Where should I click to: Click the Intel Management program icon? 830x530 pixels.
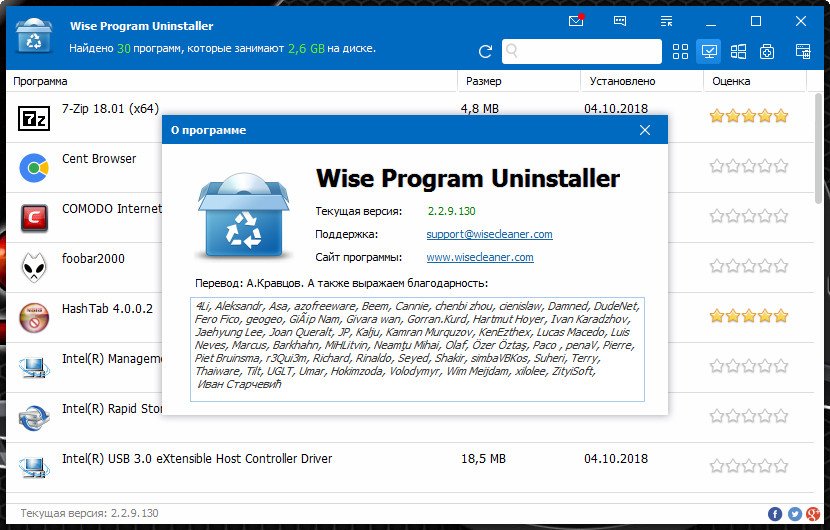click(x=34, y=367)
